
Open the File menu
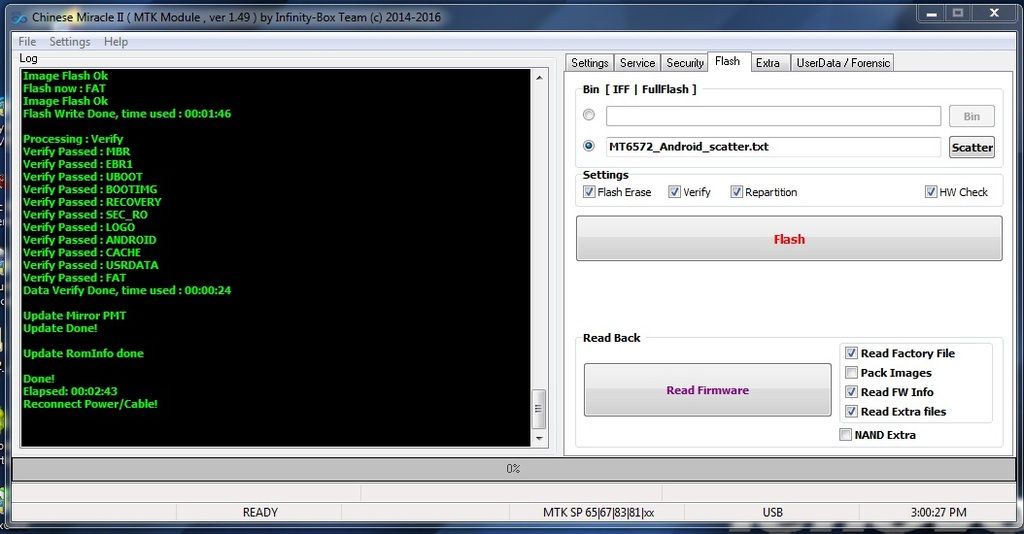click(27, 42)
